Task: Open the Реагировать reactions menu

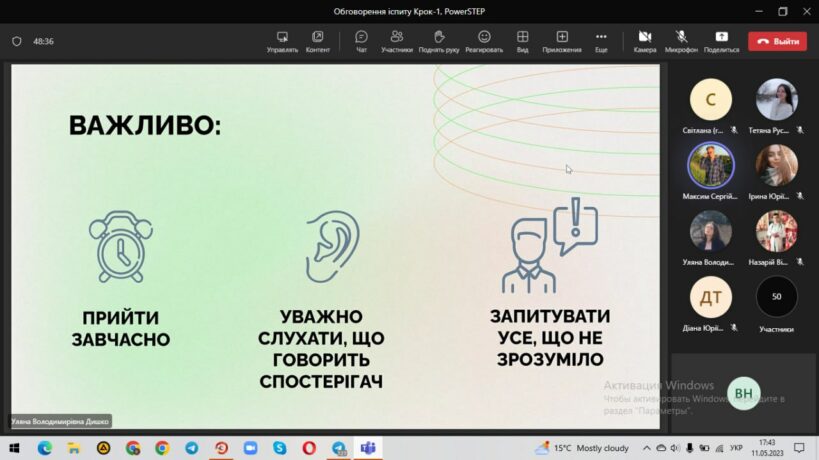Action: [x=484, y=39]
